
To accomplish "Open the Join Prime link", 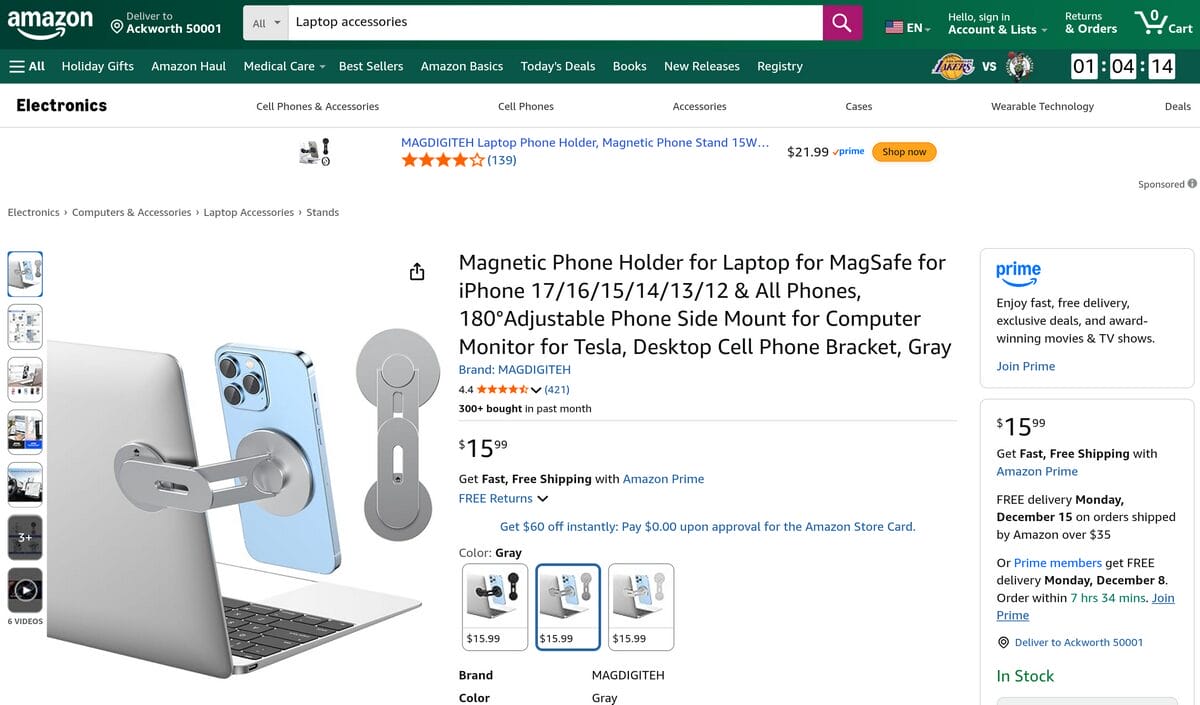I will click(x=1024, y=366).
